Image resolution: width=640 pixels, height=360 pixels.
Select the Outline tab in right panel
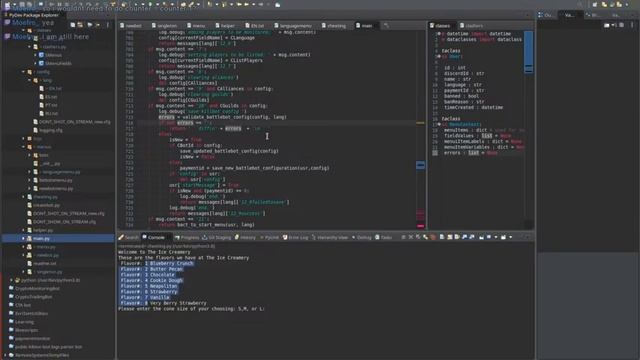(x=545, y=15)
